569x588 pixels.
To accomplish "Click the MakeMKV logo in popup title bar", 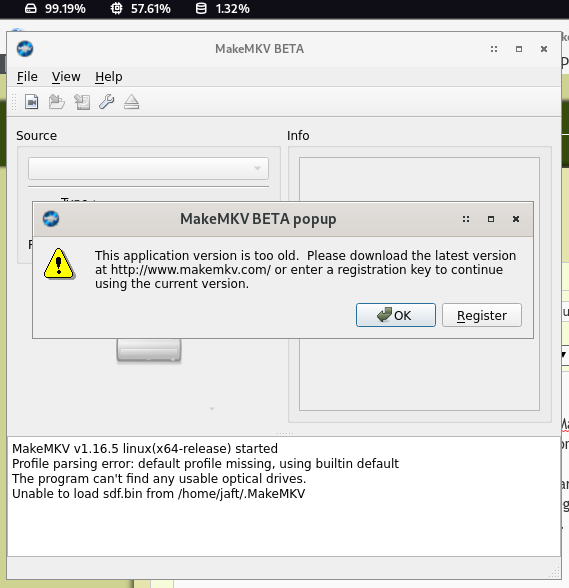I will click(51, 219).
